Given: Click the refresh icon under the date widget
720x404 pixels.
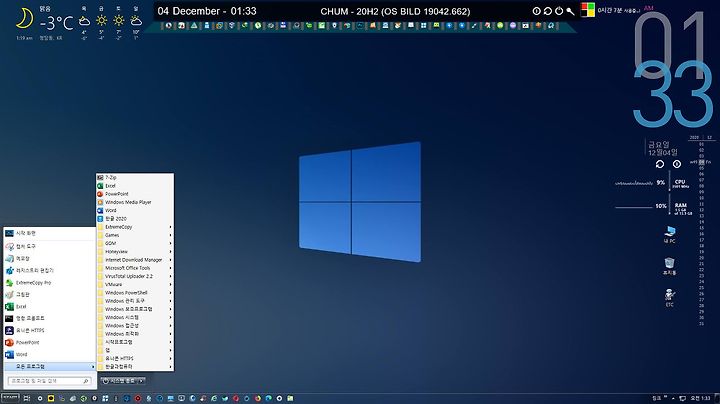Looking at the screenshot, I should (660, 164).
